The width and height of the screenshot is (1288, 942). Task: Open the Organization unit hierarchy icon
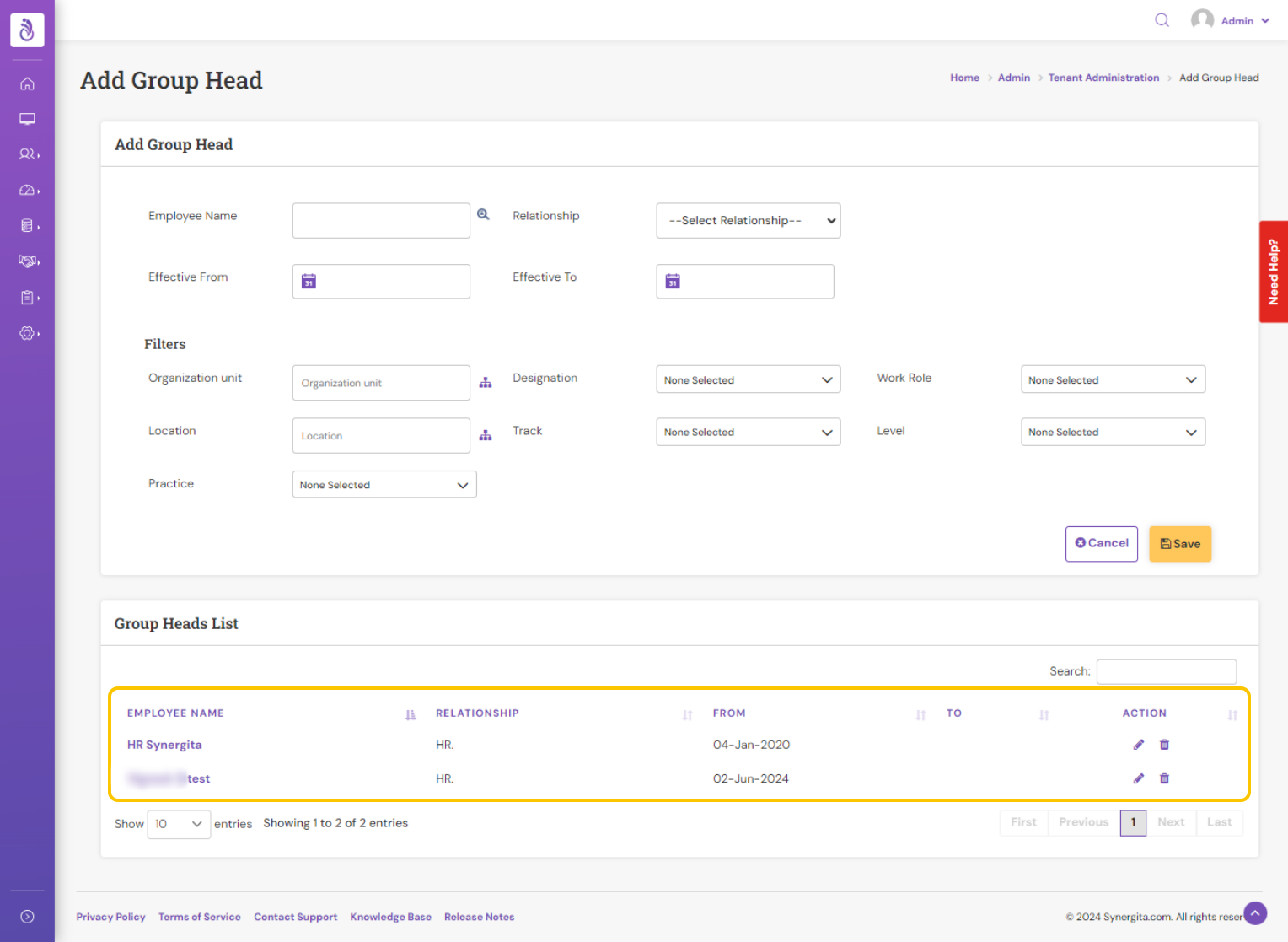pyautogui.click(x=486, y=383)
